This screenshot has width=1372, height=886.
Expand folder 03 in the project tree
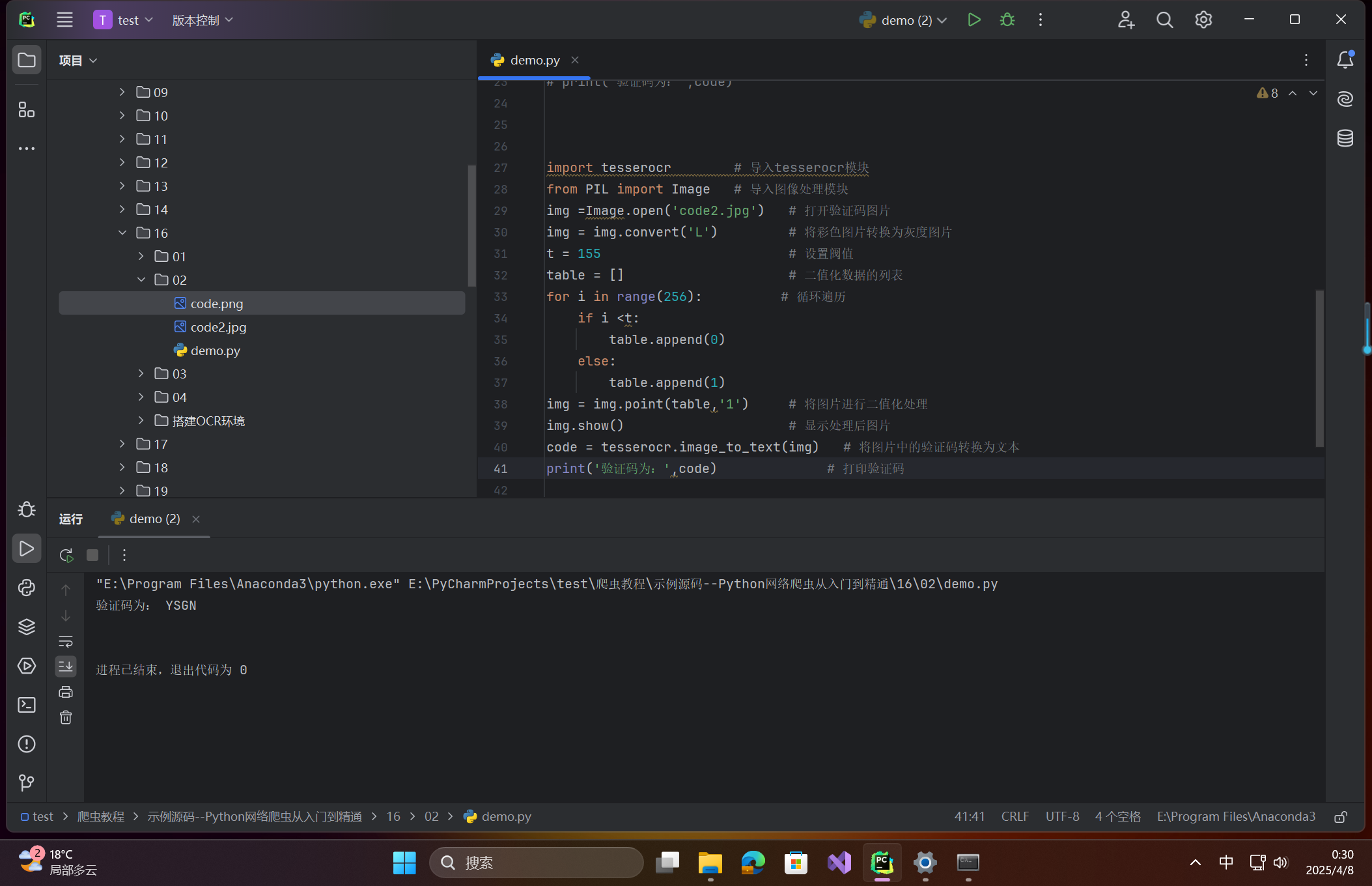coord(141,373)
